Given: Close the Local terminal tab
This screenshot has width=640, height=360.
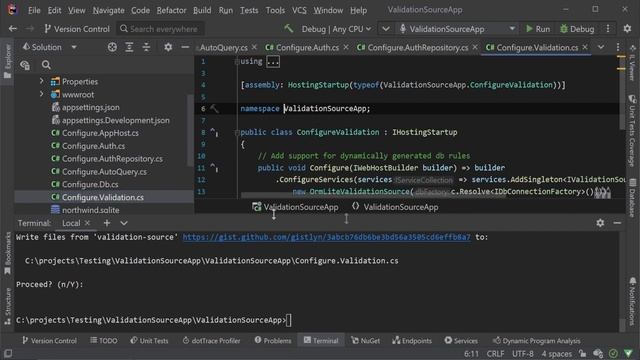Looking at the screenshot, I should tap(87, 223).
